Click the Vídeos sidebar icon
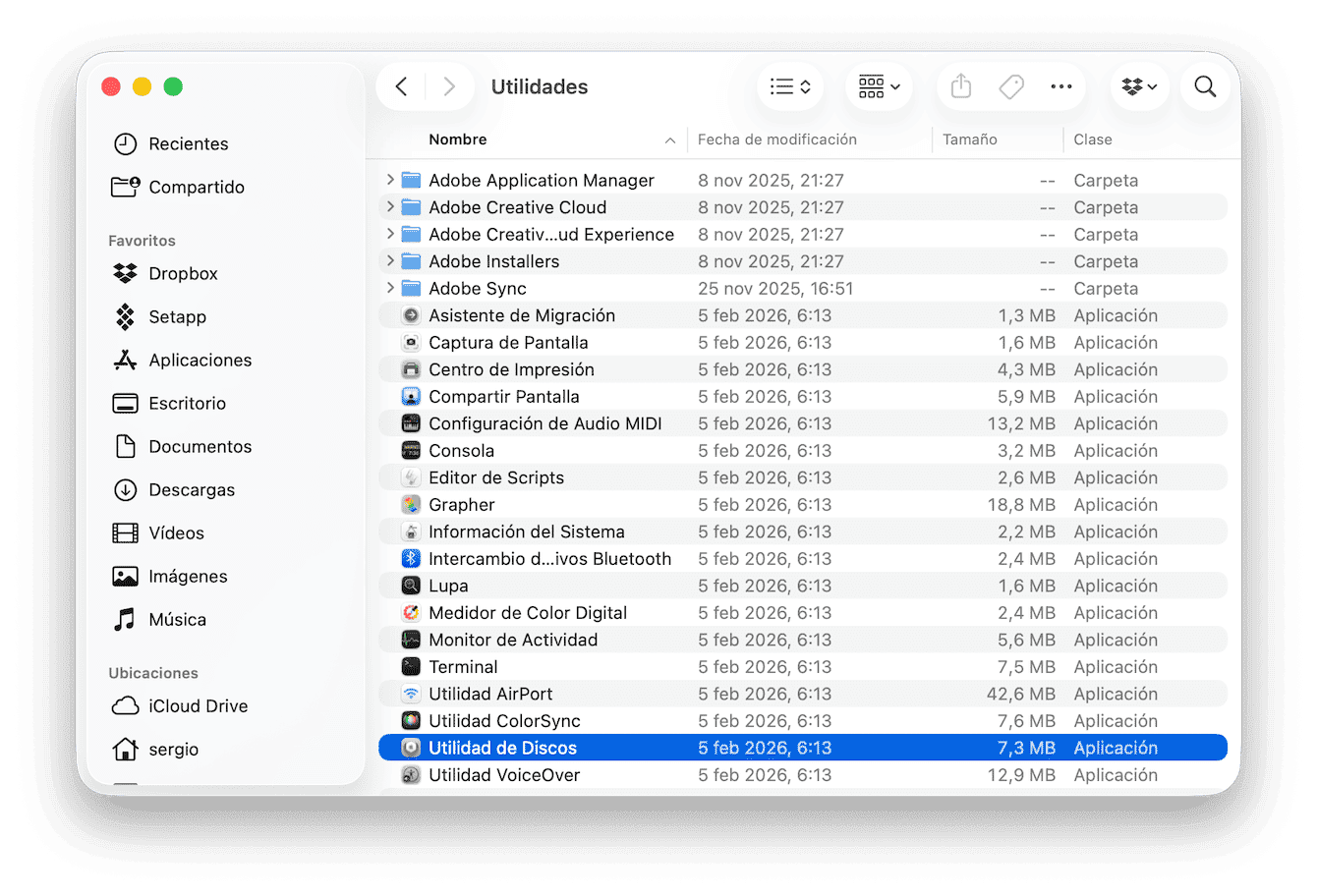Screen dimensions: 1317x896 125,532
